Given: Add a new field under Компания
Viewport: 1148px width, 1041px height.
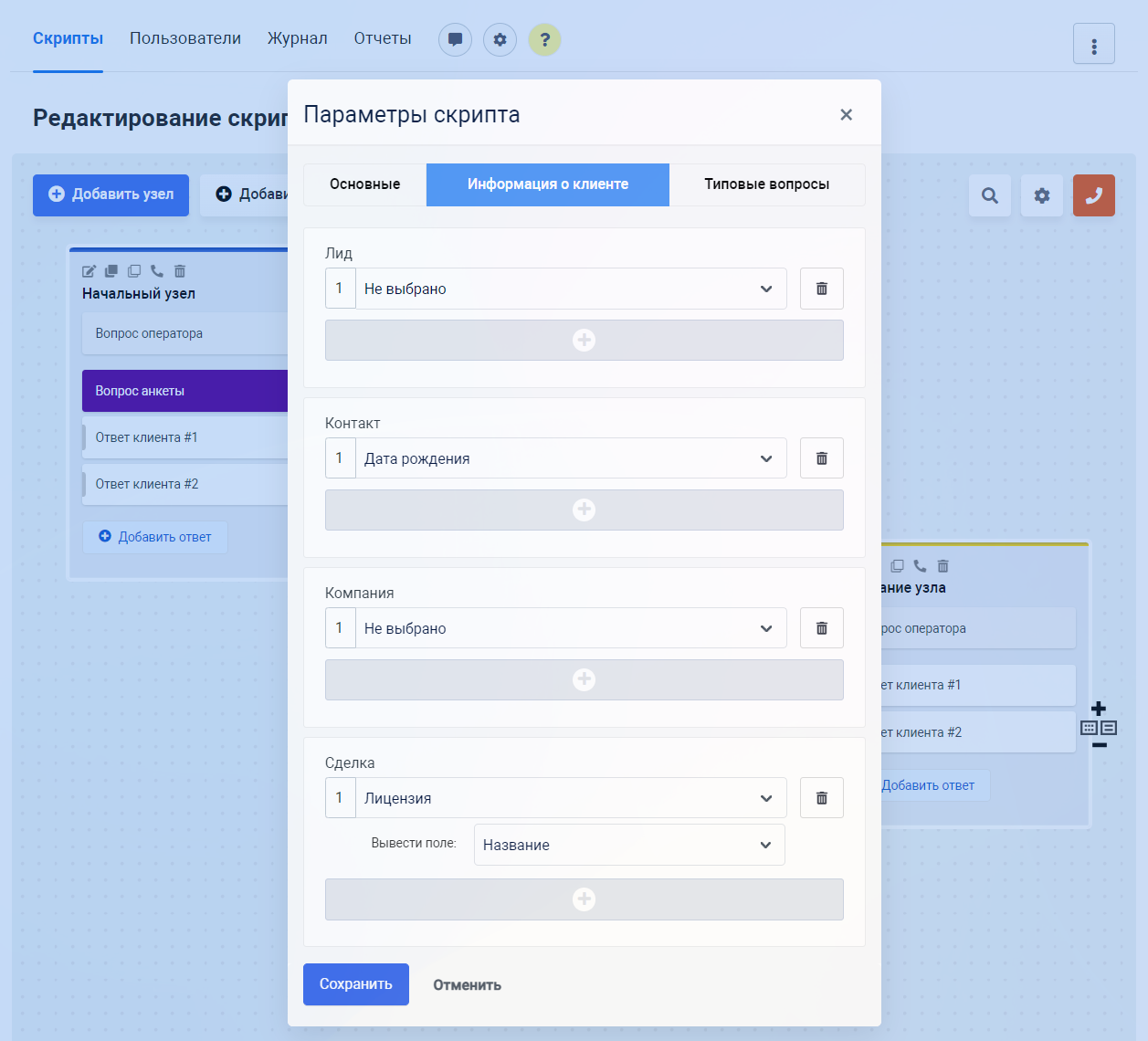Looking at the screenshot, I should 584,680.
